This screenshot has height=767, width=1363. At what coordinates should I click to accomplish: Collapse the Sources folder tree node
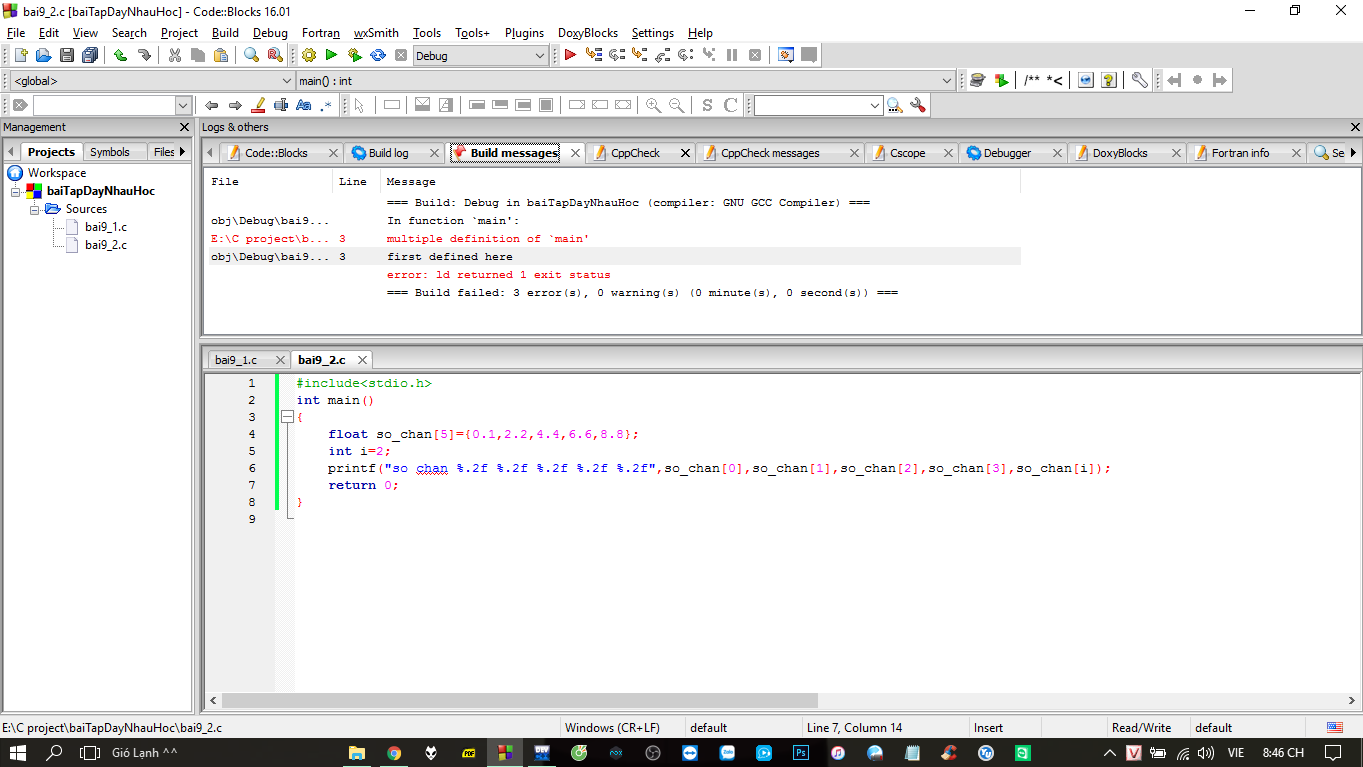[35, 209]
